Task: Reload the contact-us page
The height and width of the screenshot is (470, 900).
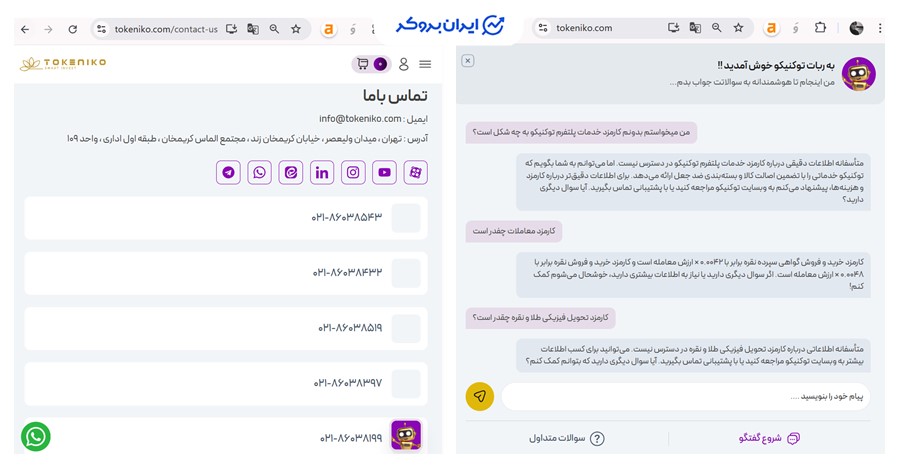Action: click(x=72, y=29)
